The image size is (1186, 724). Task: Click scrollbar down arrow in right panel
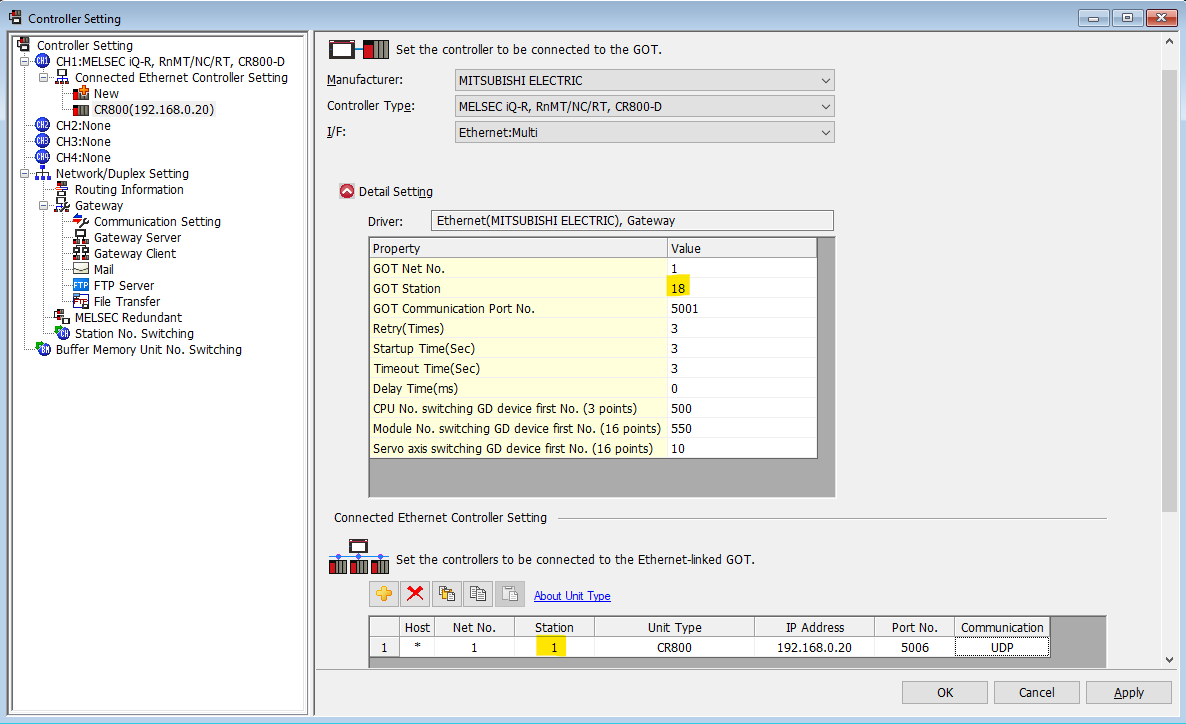pos(1169,660)
